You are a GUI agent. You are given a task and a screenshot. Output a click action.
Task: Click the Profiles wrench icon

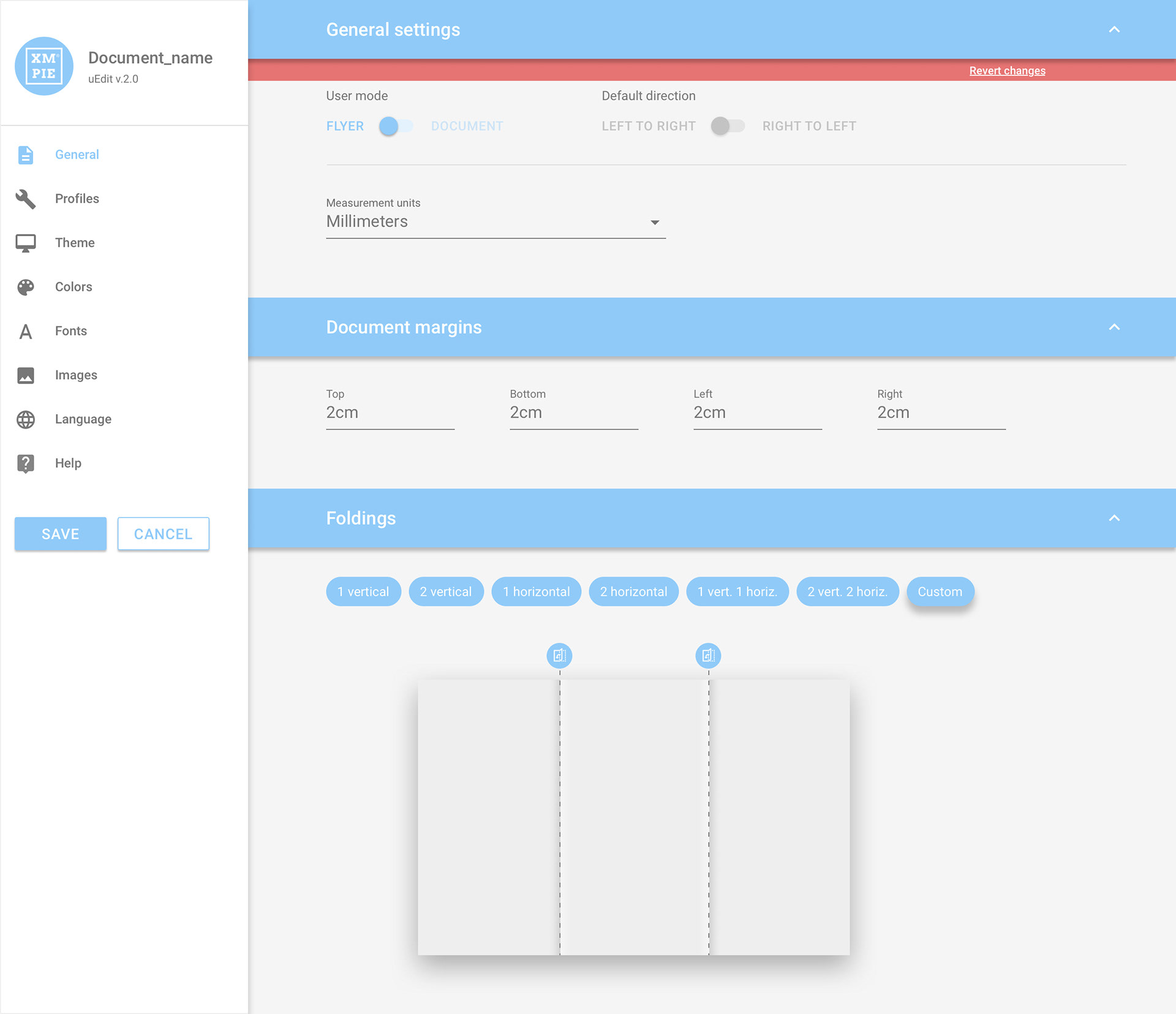26,199
